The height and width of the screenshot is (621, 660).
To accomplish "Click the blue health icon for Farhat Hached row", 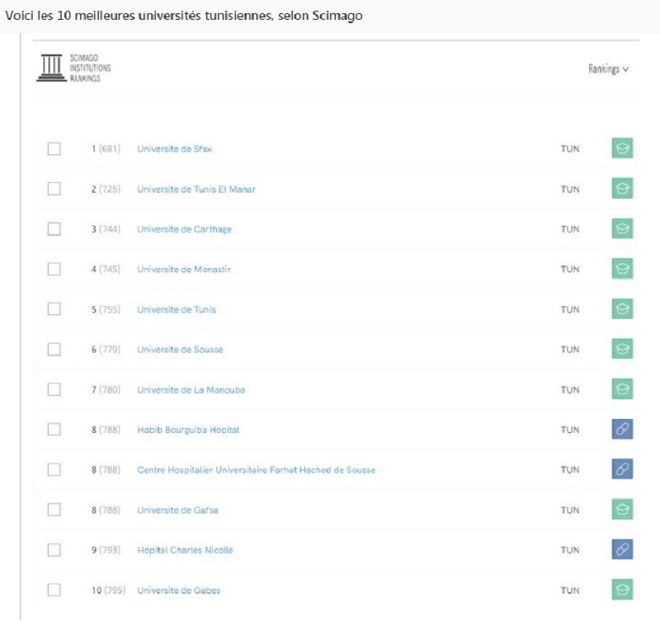I will click(622, 470).
